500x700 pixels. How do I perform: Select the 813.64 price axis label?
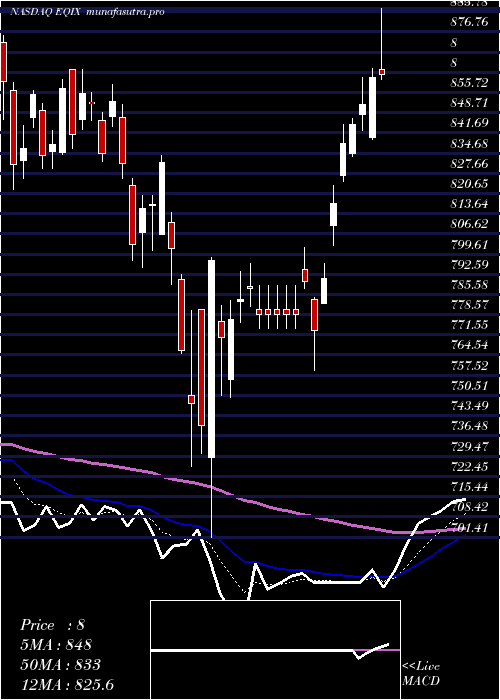coord(469,204)
